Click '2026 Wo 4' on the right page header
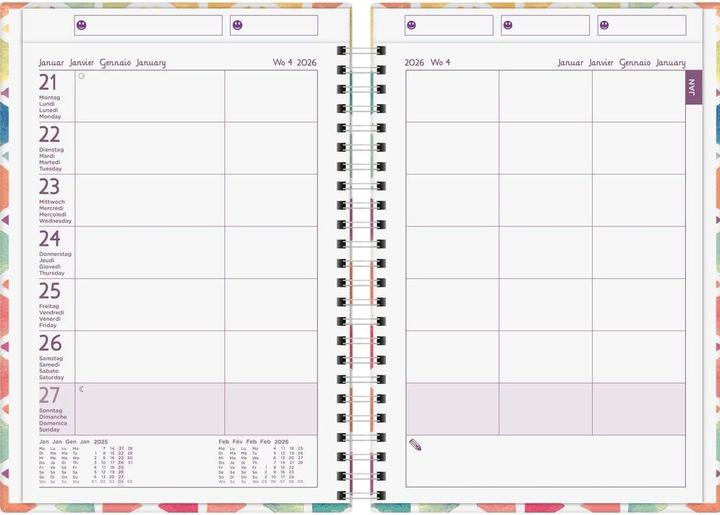The width and height of the screenshot is (720, 515). (427, 62)
